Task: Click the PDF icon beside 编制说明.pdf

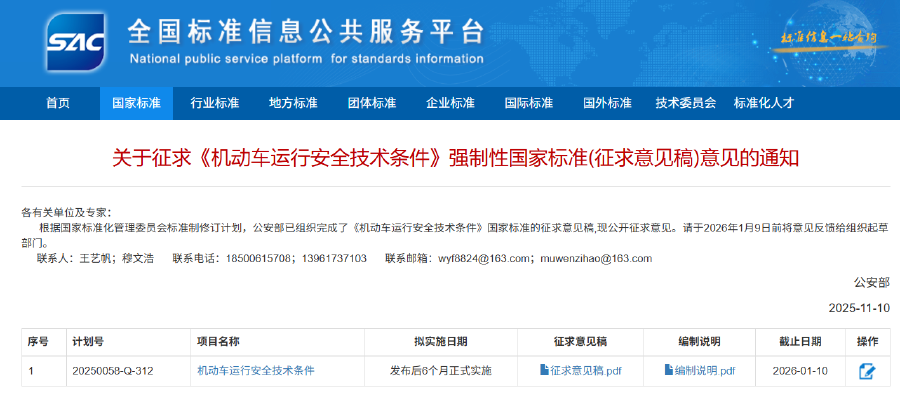Action: [x=669, y=370]
